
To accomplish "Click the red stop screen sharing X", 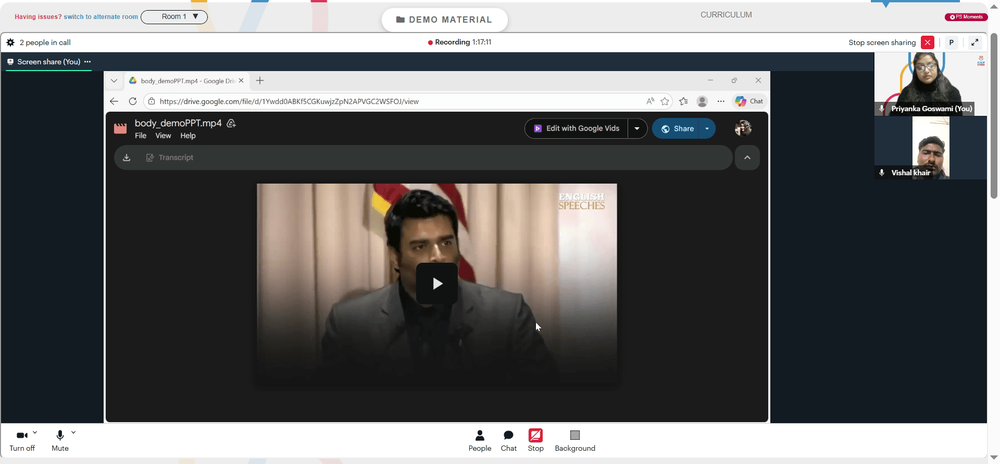I will pos(927,43).
